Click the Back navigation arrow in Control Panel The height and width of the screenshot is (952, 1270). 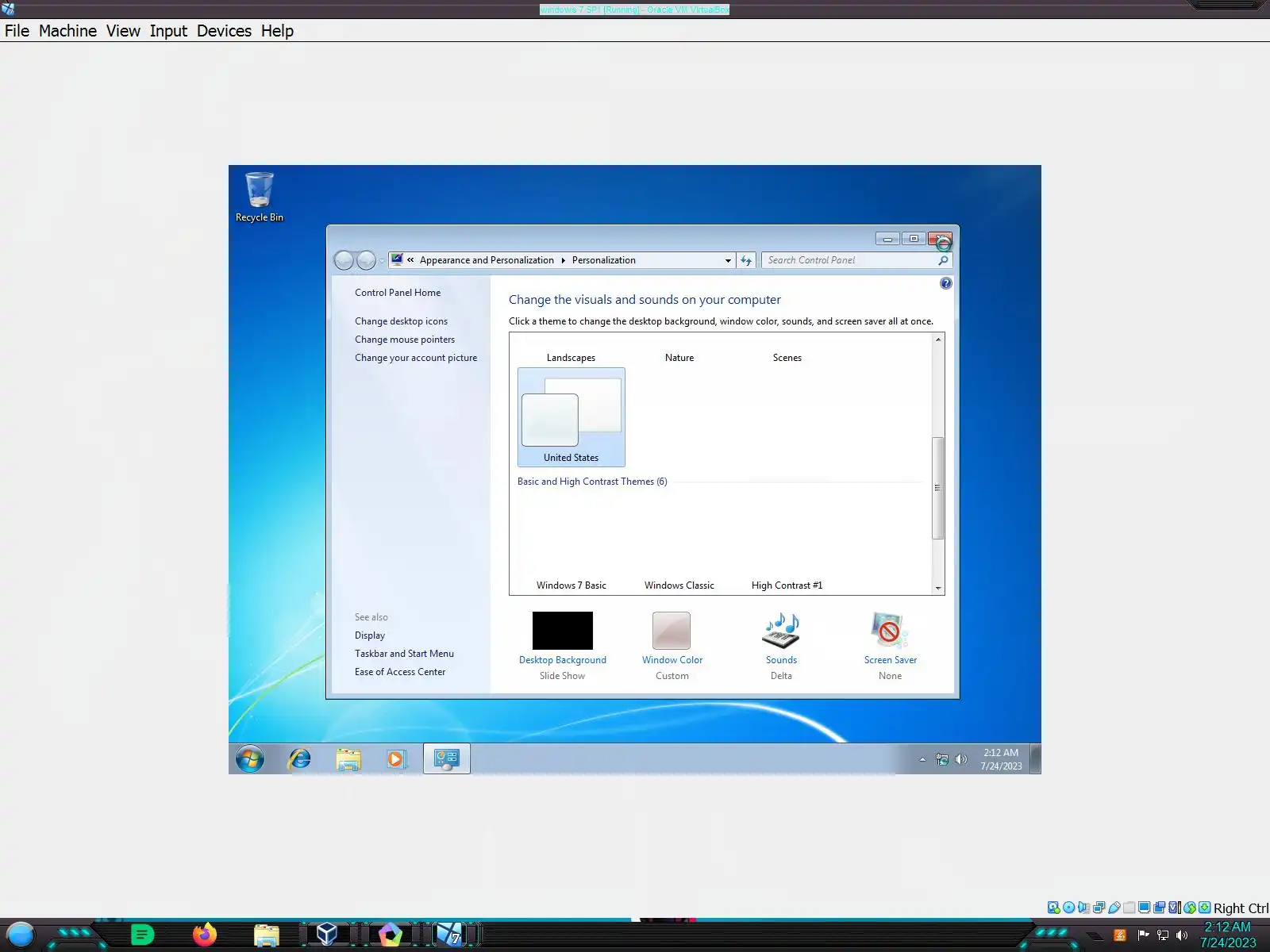pyautogui.click(x=344, y=260)
